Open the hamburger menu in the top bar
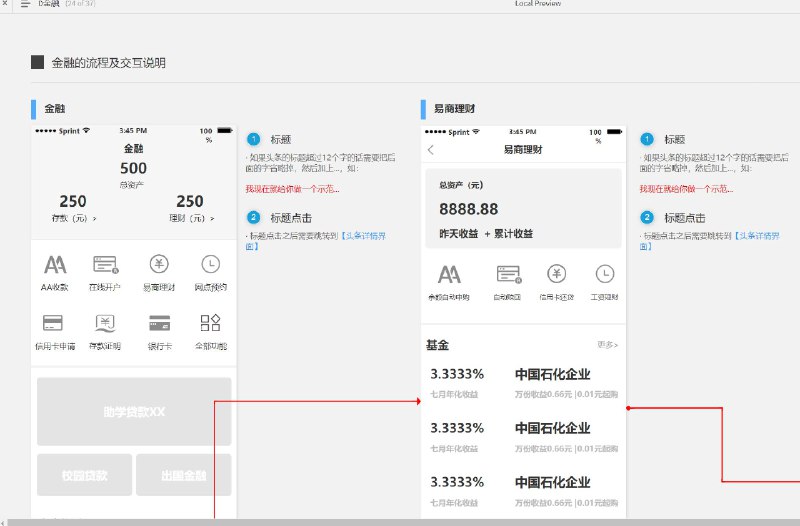Viewport: 800px width, 526px height. pos(25,4)
